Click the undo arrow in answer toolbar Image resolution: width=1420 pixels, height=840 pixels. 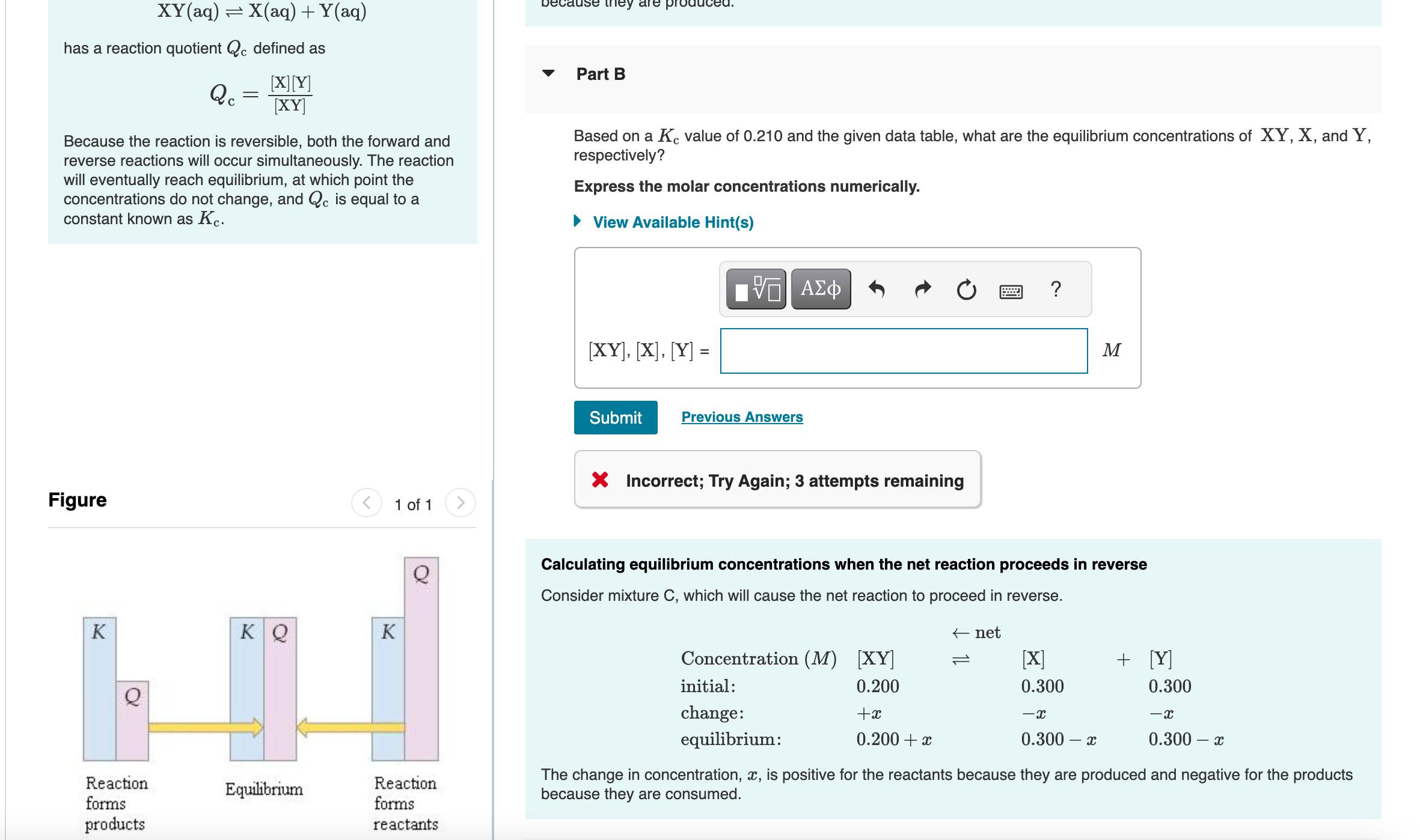coord(877,290)
